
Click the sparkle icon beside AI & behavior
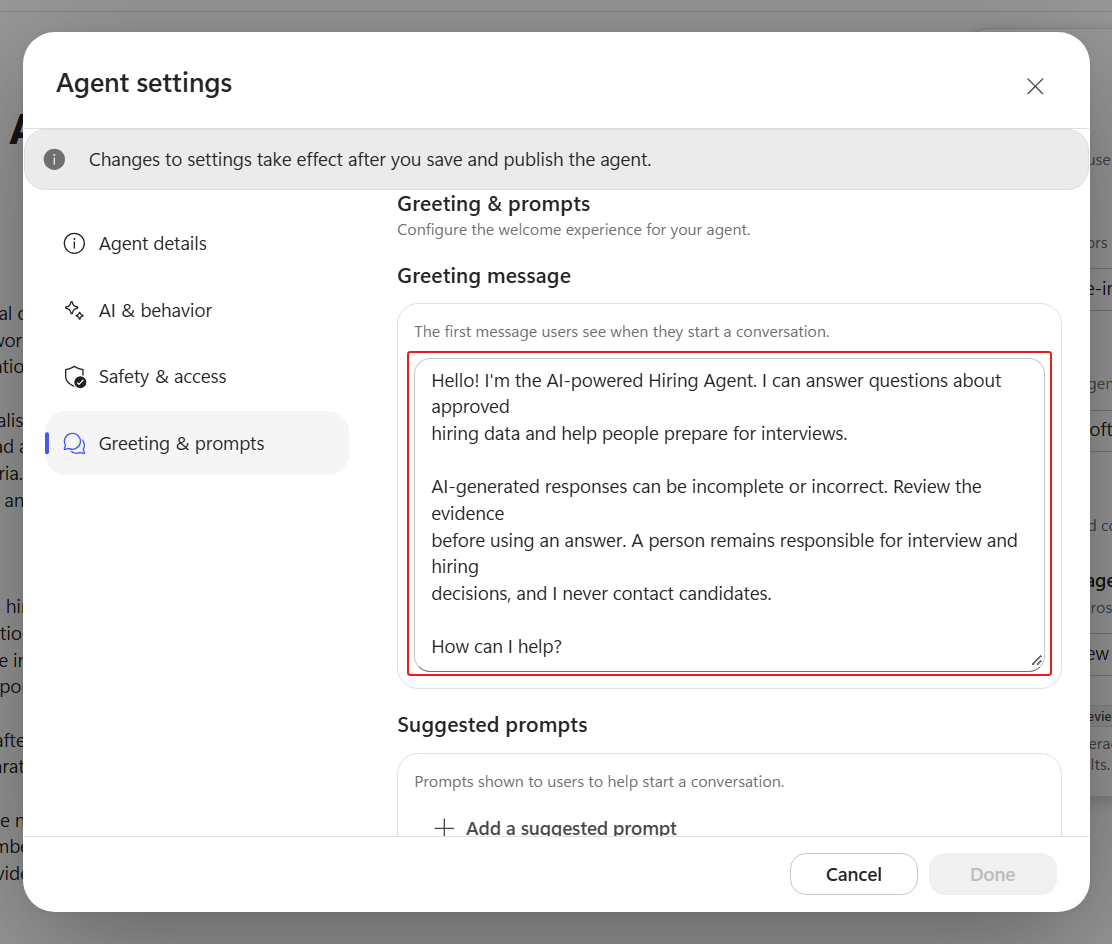coord(74,311)
